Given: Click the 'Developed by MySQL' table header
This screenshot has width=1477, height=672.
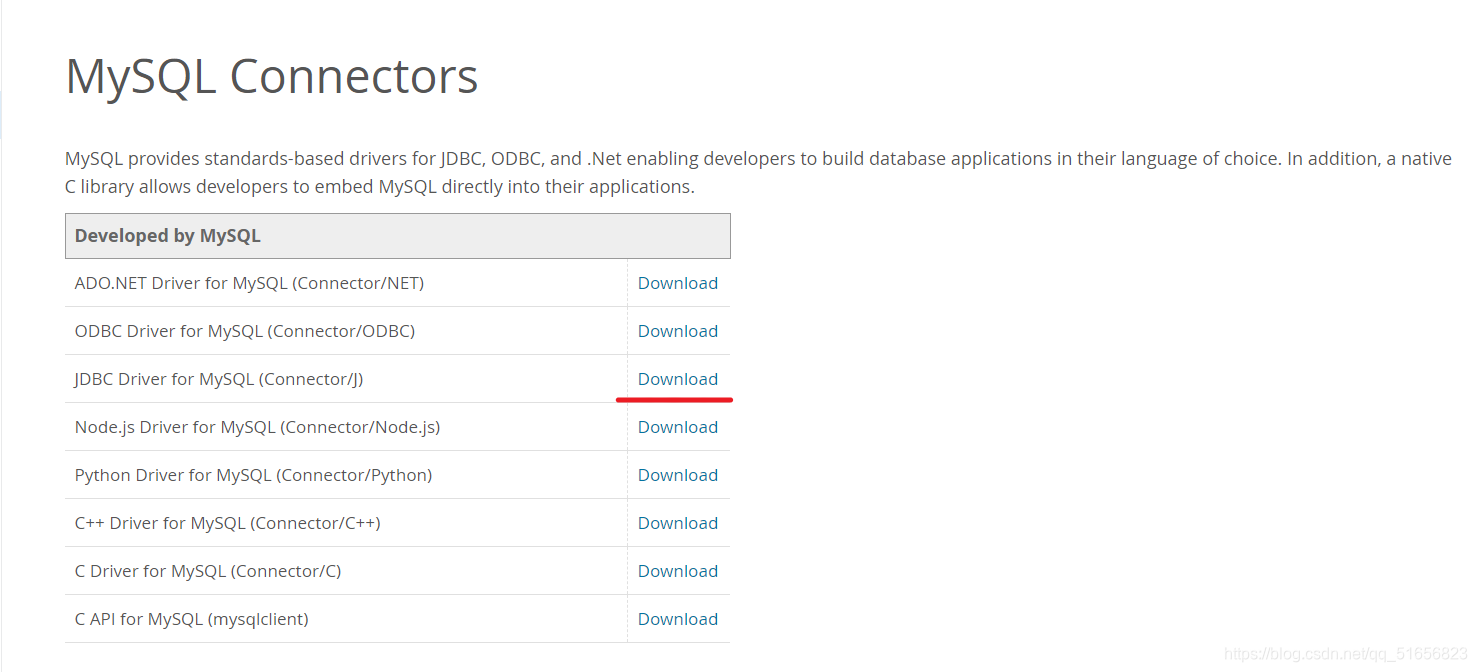Looking at the screenshot, I should point(398,236).
